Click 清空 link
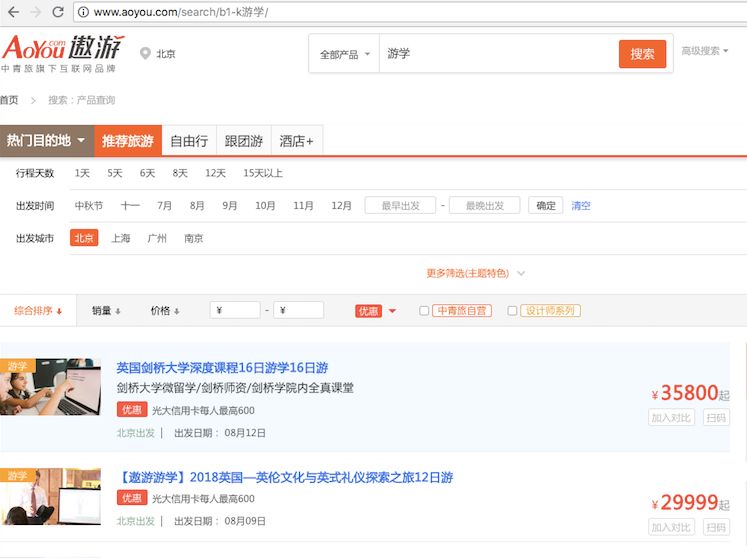This screenshot has height=558, width=747. pos(581,205)
